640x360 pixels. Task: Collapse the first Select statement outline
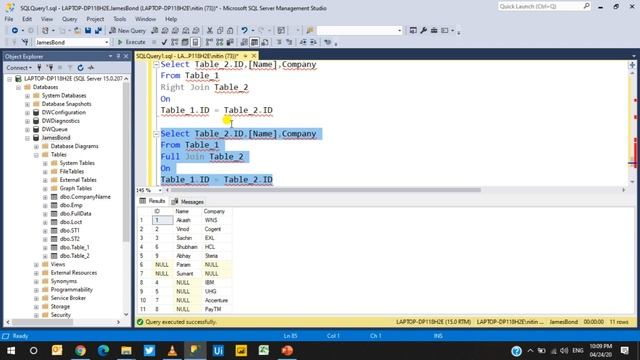[156, 64]
